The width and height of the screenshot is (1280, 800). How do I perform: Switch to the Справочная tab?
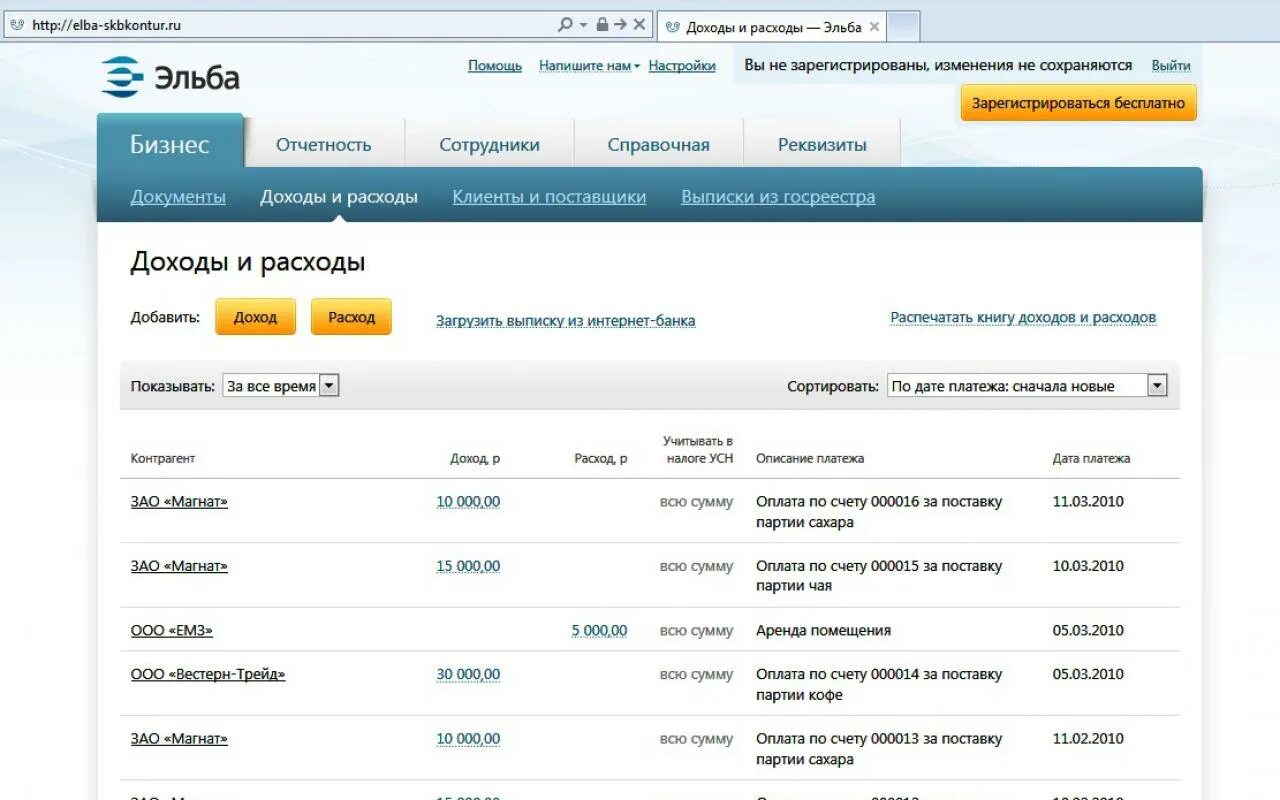[x=658, y=145]
